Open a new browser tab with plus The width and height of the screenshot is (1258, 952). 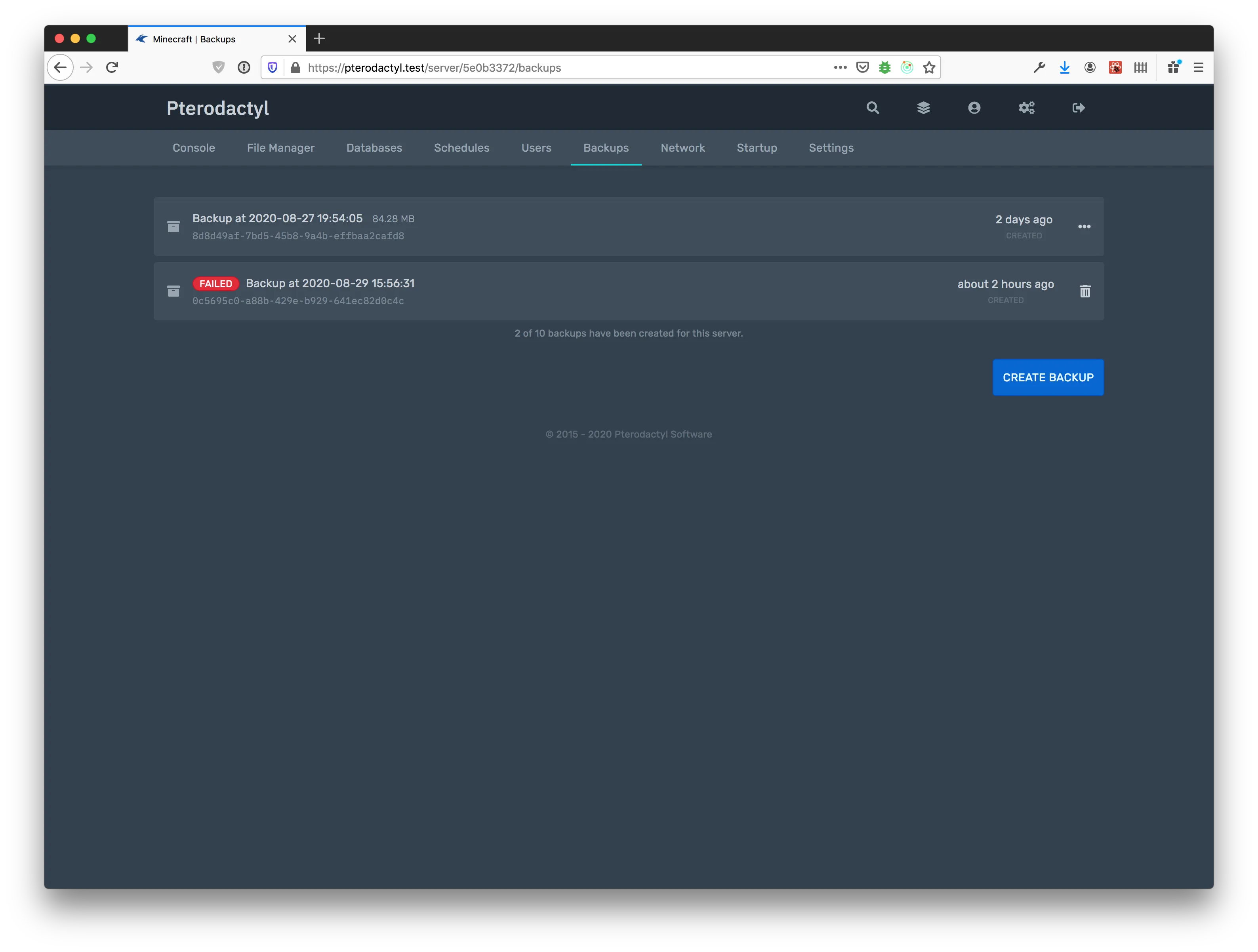click(319, 39)
